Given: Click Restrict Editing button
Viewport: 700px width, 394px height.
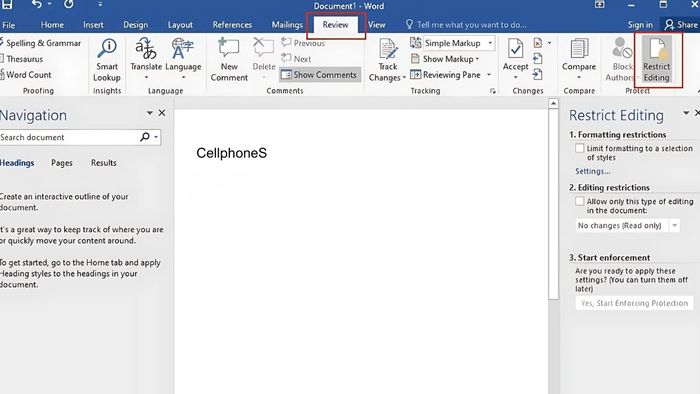Looking at the screenshot, I should [656, 60].
